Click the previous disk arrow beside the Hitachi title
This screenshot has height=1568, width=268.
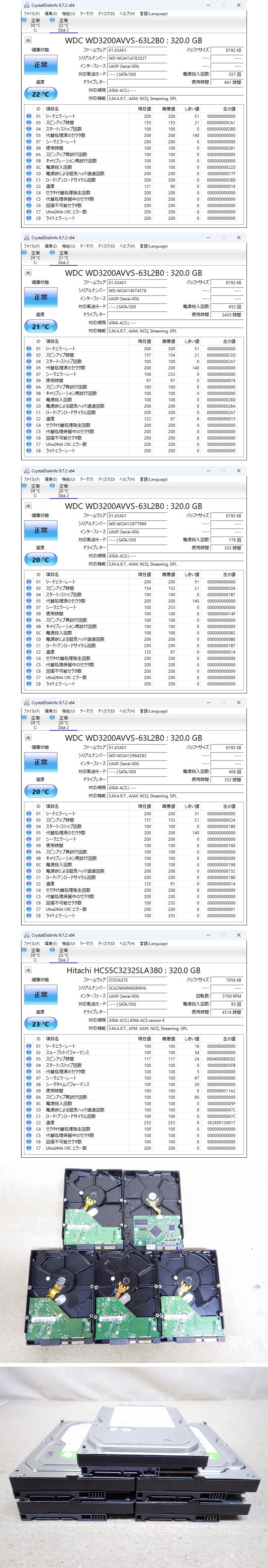28,970
